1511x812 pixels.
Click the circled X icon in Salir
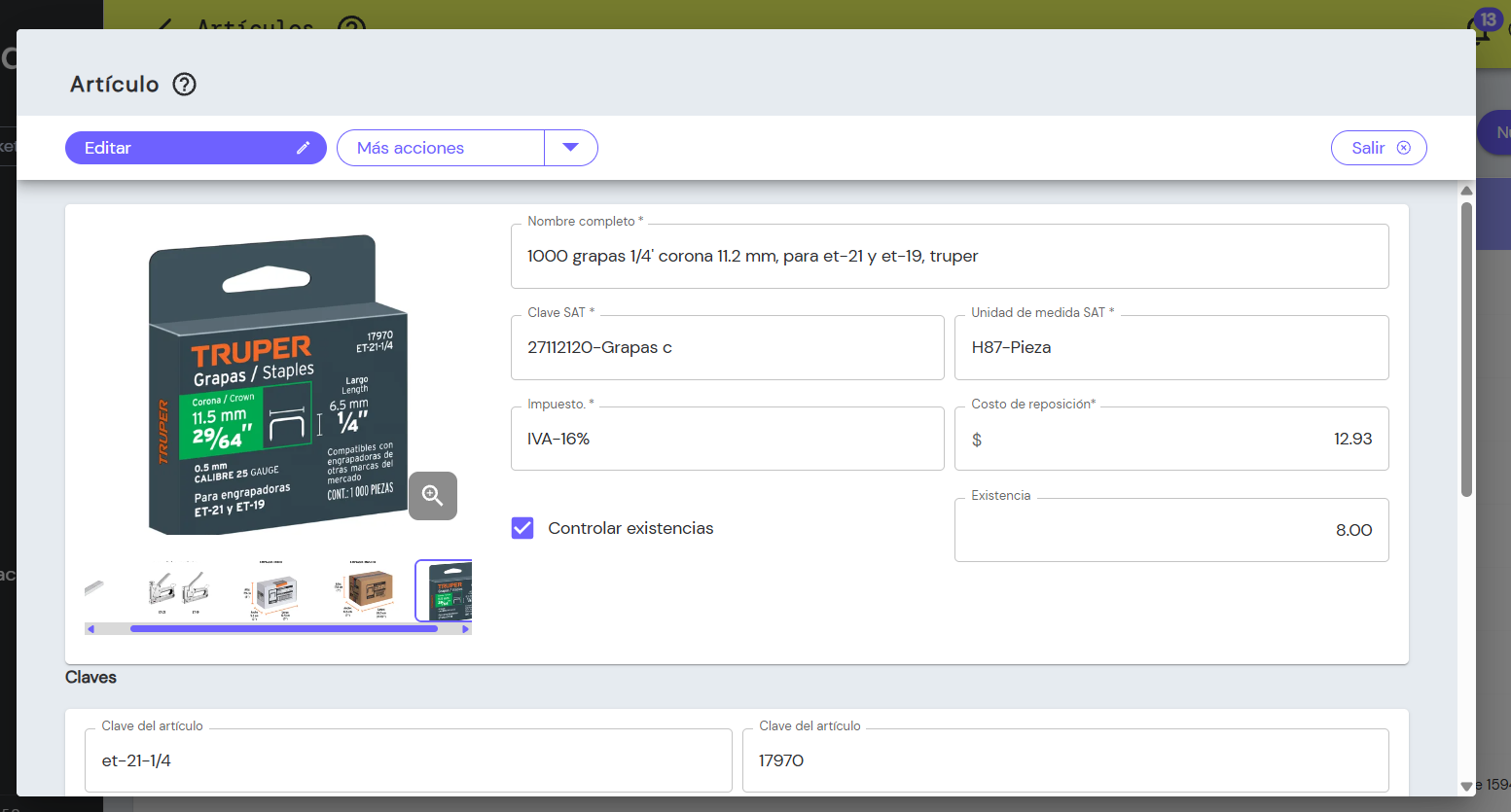(x=1404, y=148)
